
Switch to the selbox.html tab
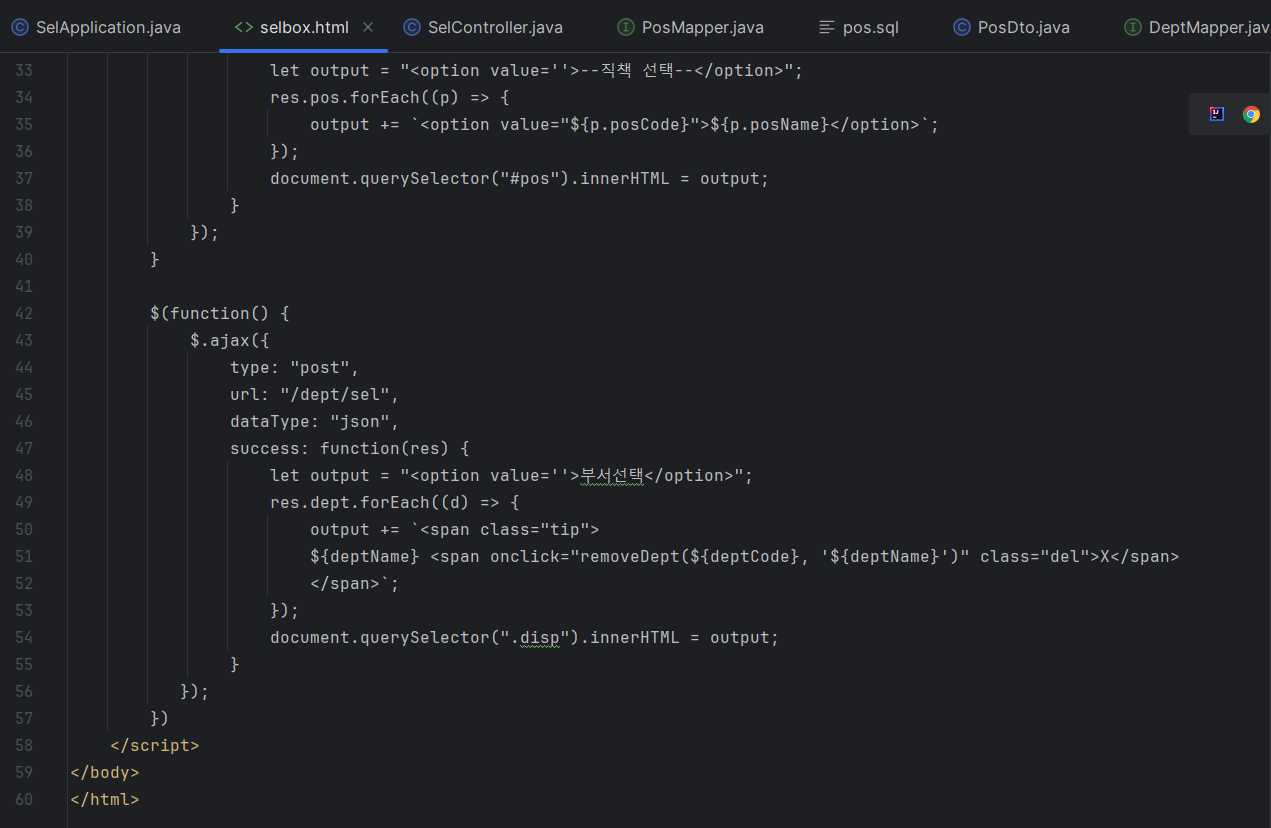point(303,27)
